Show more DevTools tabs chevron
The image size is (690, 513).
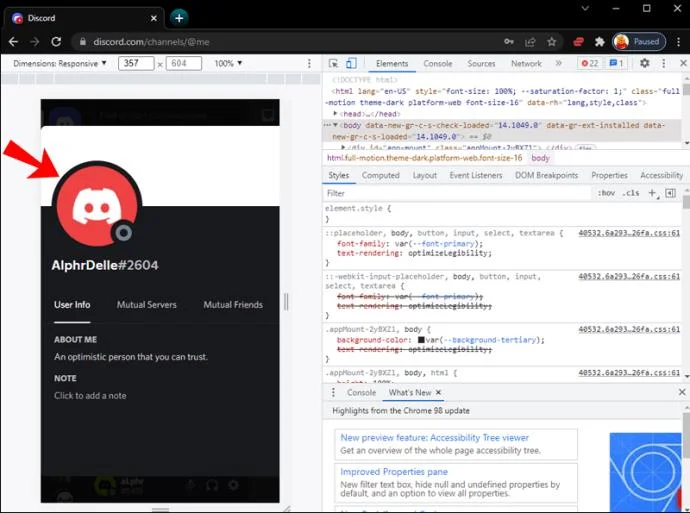click(558, 63)
